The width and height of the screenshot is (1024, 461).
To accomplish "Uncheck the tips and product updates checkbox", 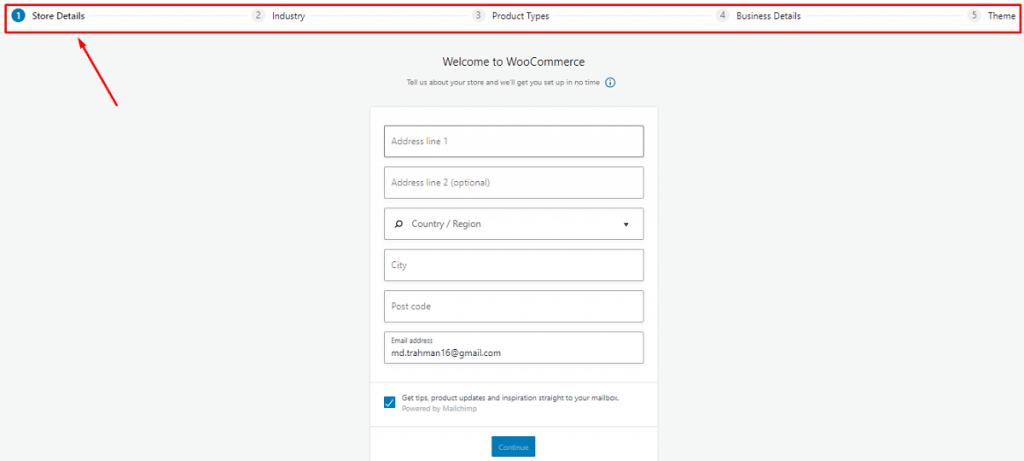I will [389, 402].
